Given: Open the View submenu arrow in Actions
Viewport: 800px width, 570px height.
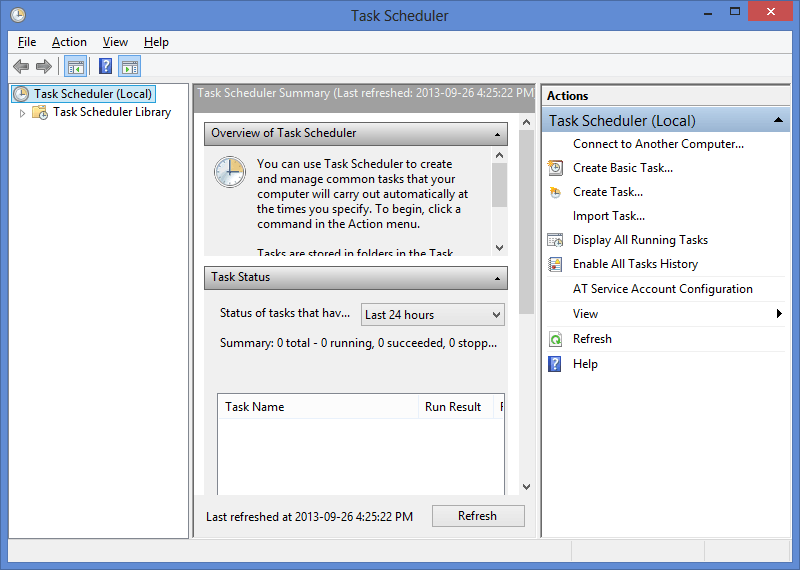Looking at the screenshot, I should click(x=779, y=314).
